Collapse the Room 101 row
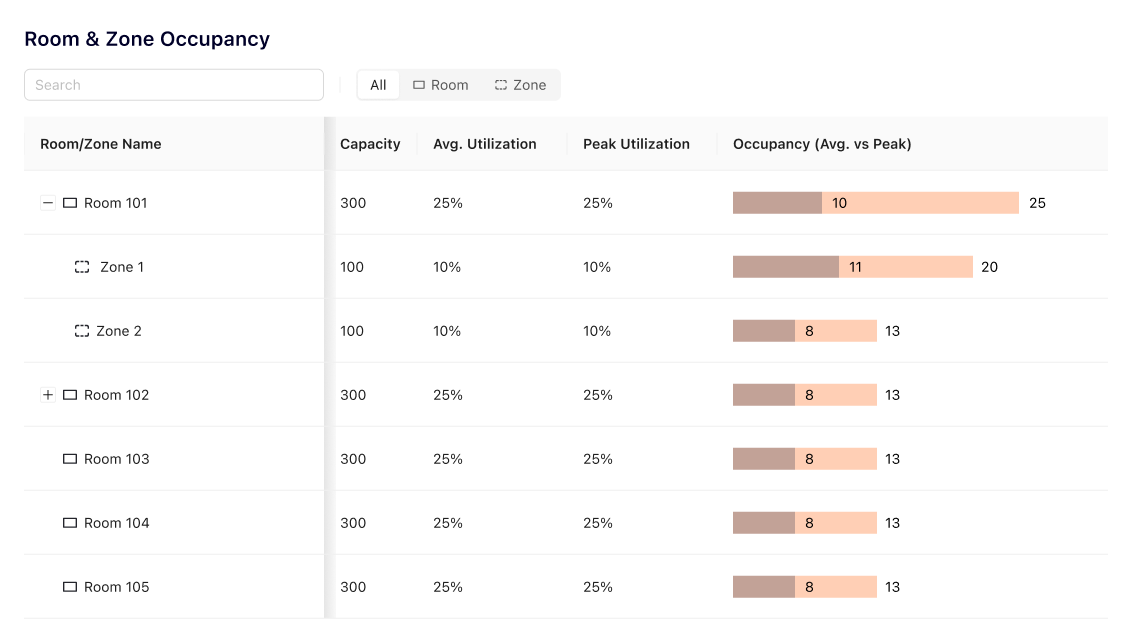The image size is (1132, 643). click(x=47, y=203)
